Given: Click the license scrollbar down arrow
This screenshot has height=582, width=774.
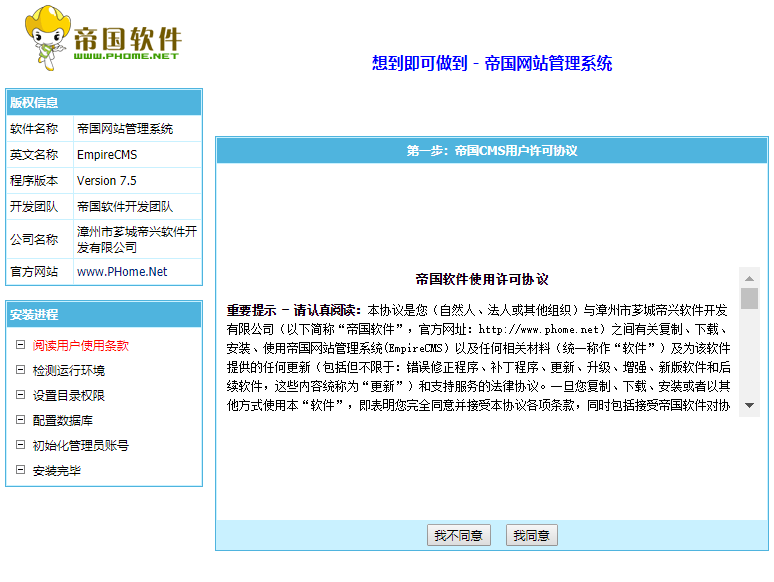Looking at the screenshot, I should coord(749,407).
